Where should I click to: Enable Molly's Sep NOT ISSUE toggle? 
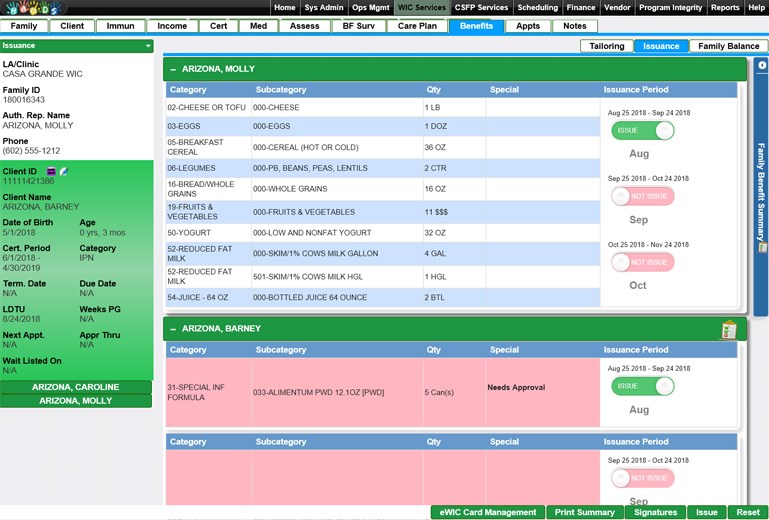(x=642, y=197)
